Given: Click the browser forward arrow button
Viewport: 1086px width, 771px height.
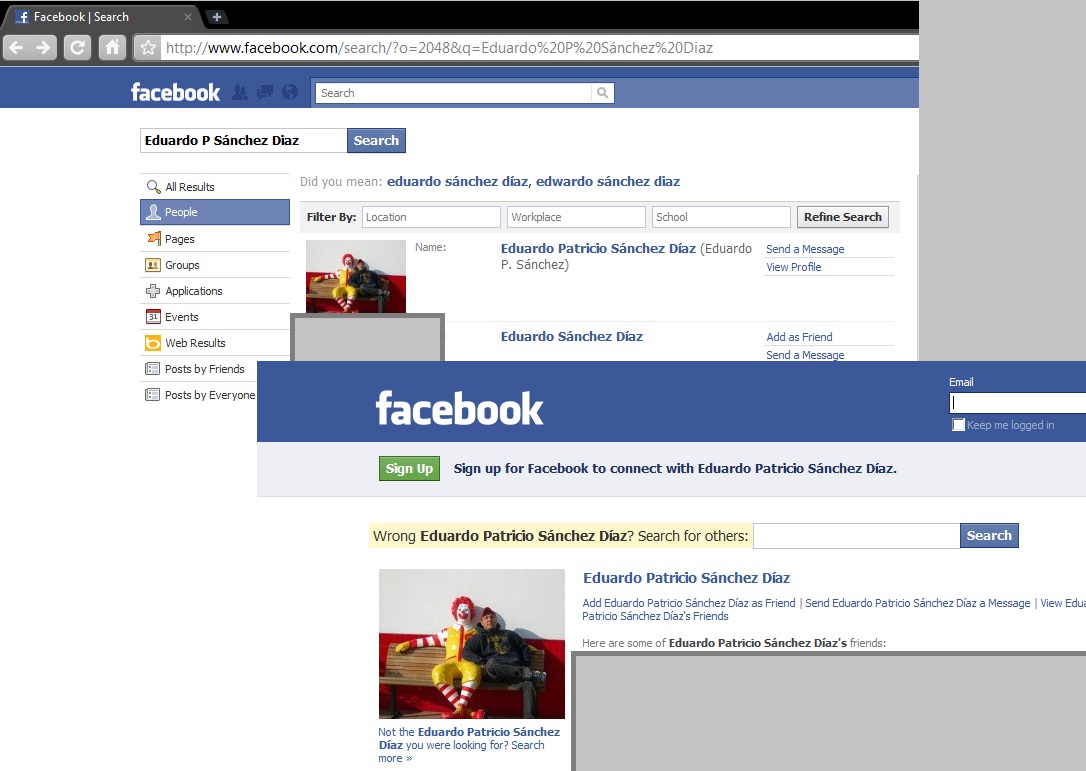Looking at the screenshot, I should [x=43, y=47].
